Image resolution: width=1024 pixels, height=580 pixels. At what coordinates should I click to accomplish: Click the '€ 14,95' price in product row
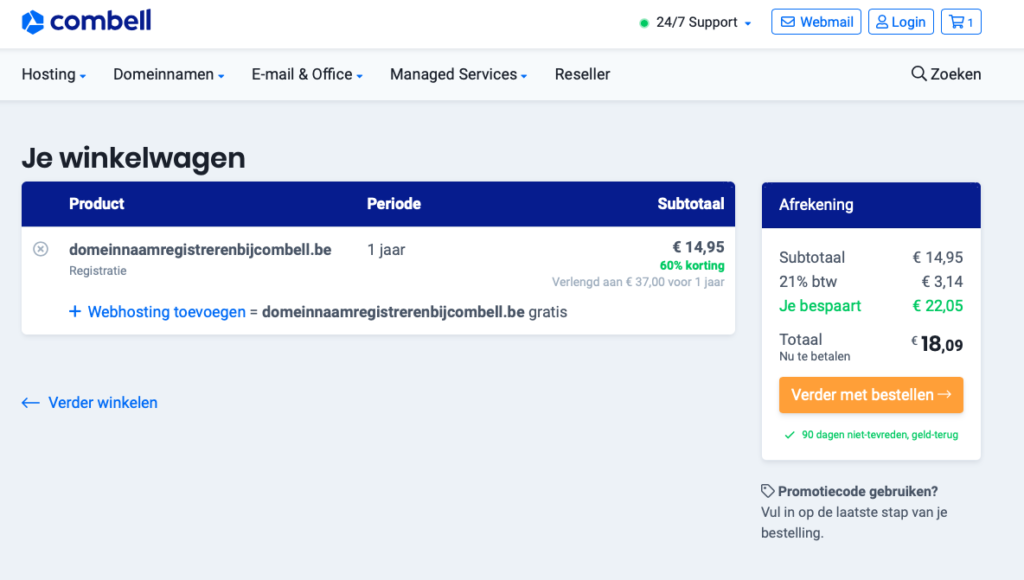[698, 247]
